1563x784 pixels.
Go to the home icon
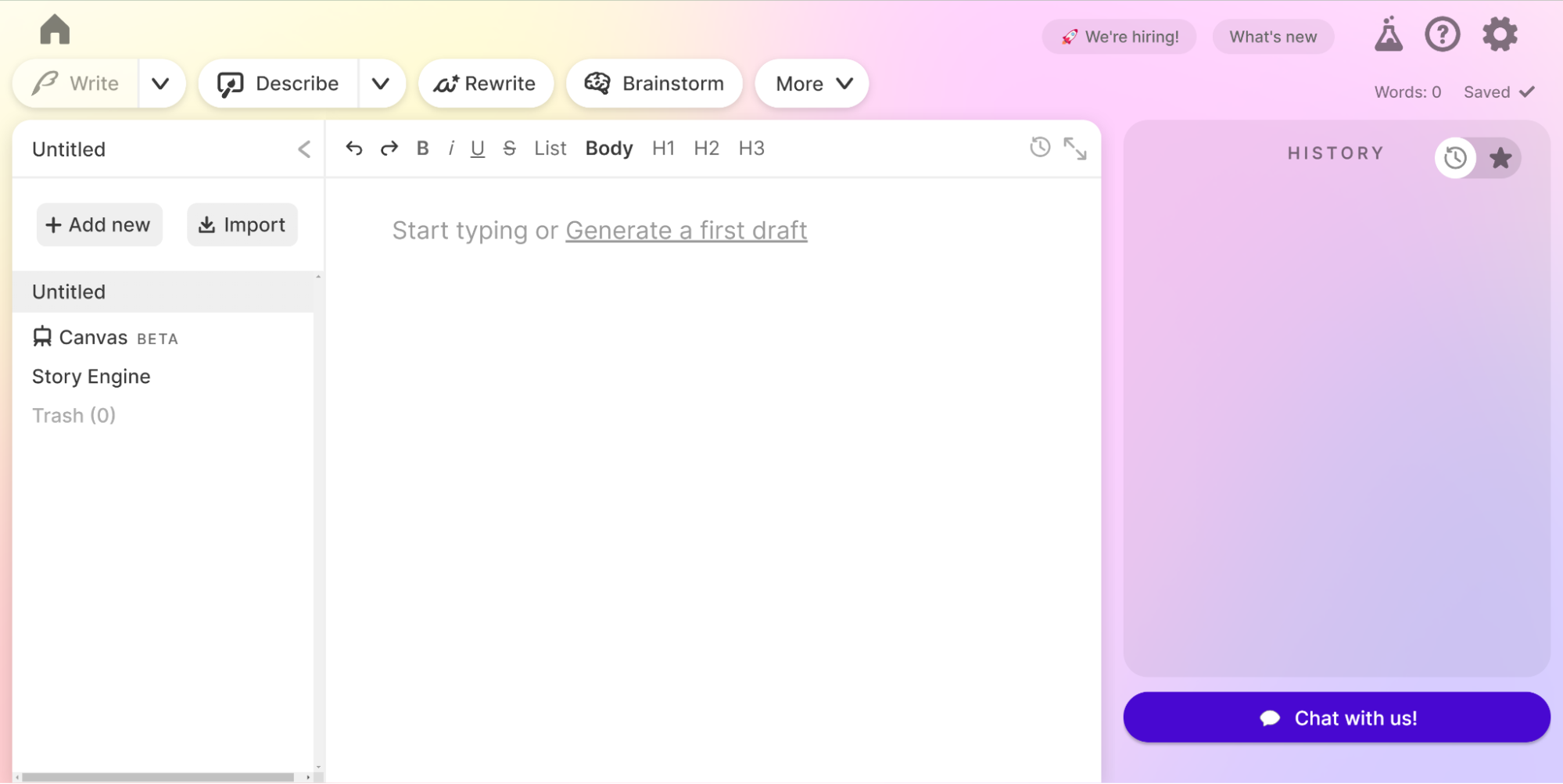click(55, 30)
